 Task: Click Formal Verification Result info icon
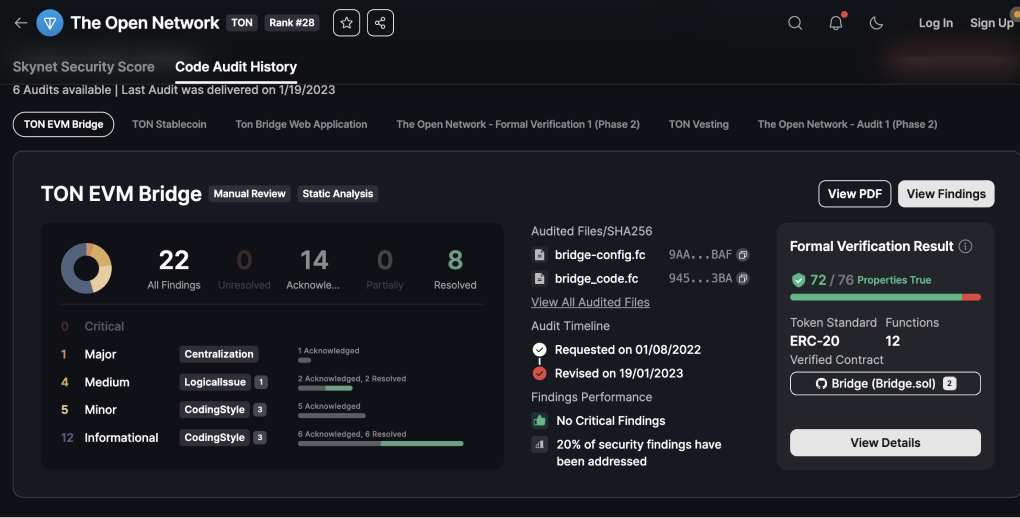coord(965,247)
